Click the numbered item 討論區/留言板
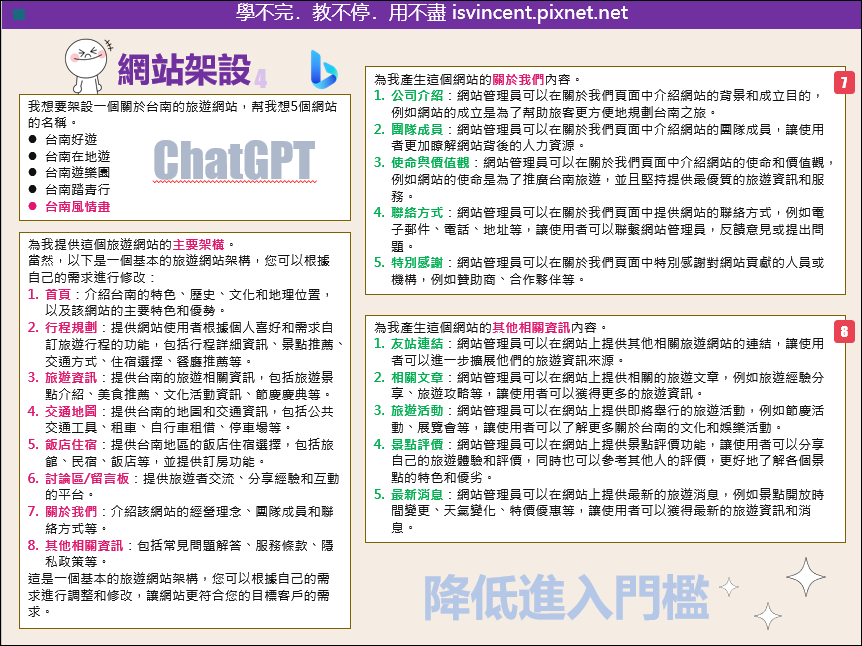The image size is (862, 646). (87, 478)
